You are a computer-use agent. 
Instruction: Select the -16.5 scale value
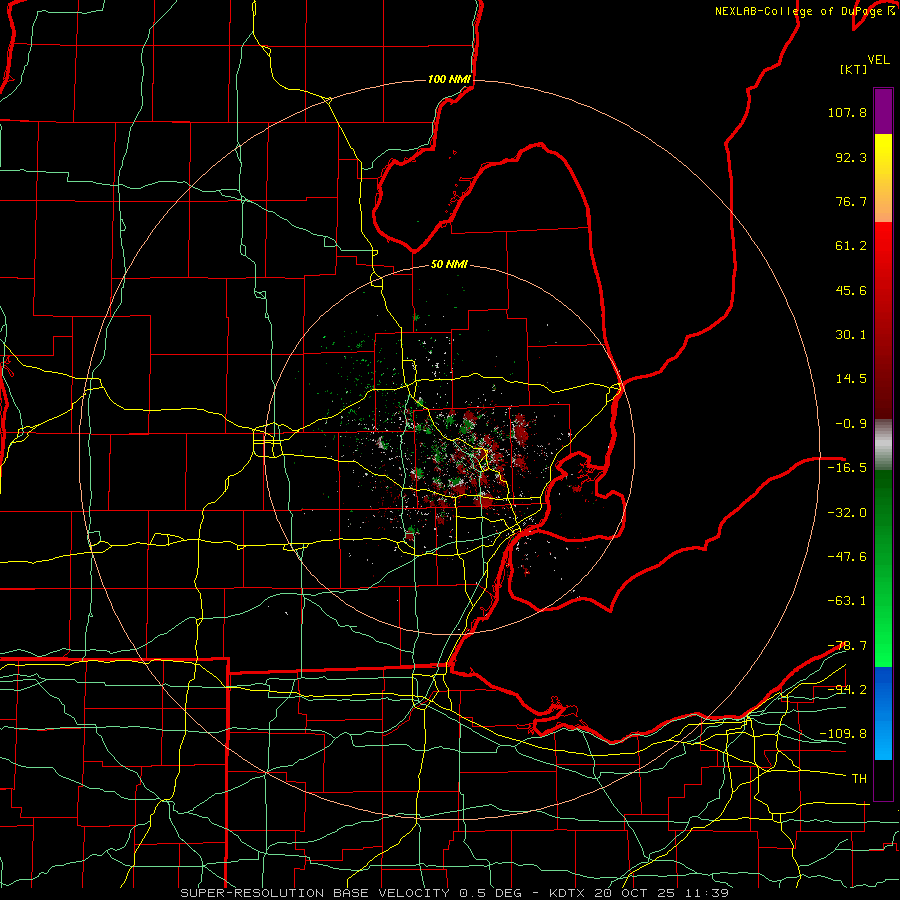847,468
